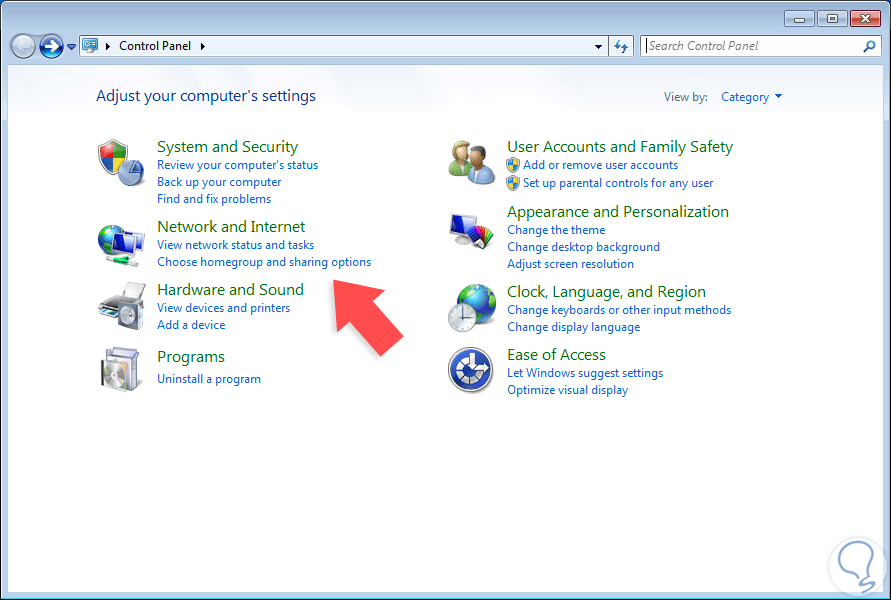Click the Back navigation arrow button
Viewport: 891px width, 600px height.
click(x=23, y=46)
